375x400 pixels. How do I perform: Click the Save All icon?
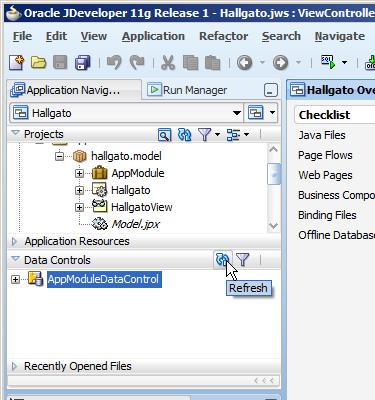(82, 62)
